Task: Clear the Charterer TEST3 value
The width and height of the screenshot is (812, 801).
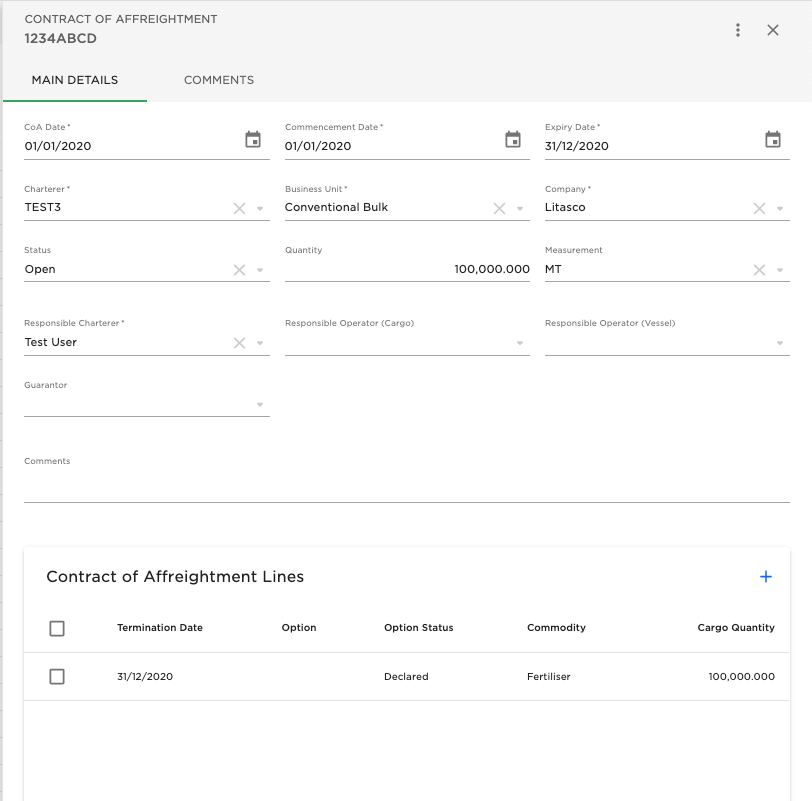Action: (x=239, y=208)
